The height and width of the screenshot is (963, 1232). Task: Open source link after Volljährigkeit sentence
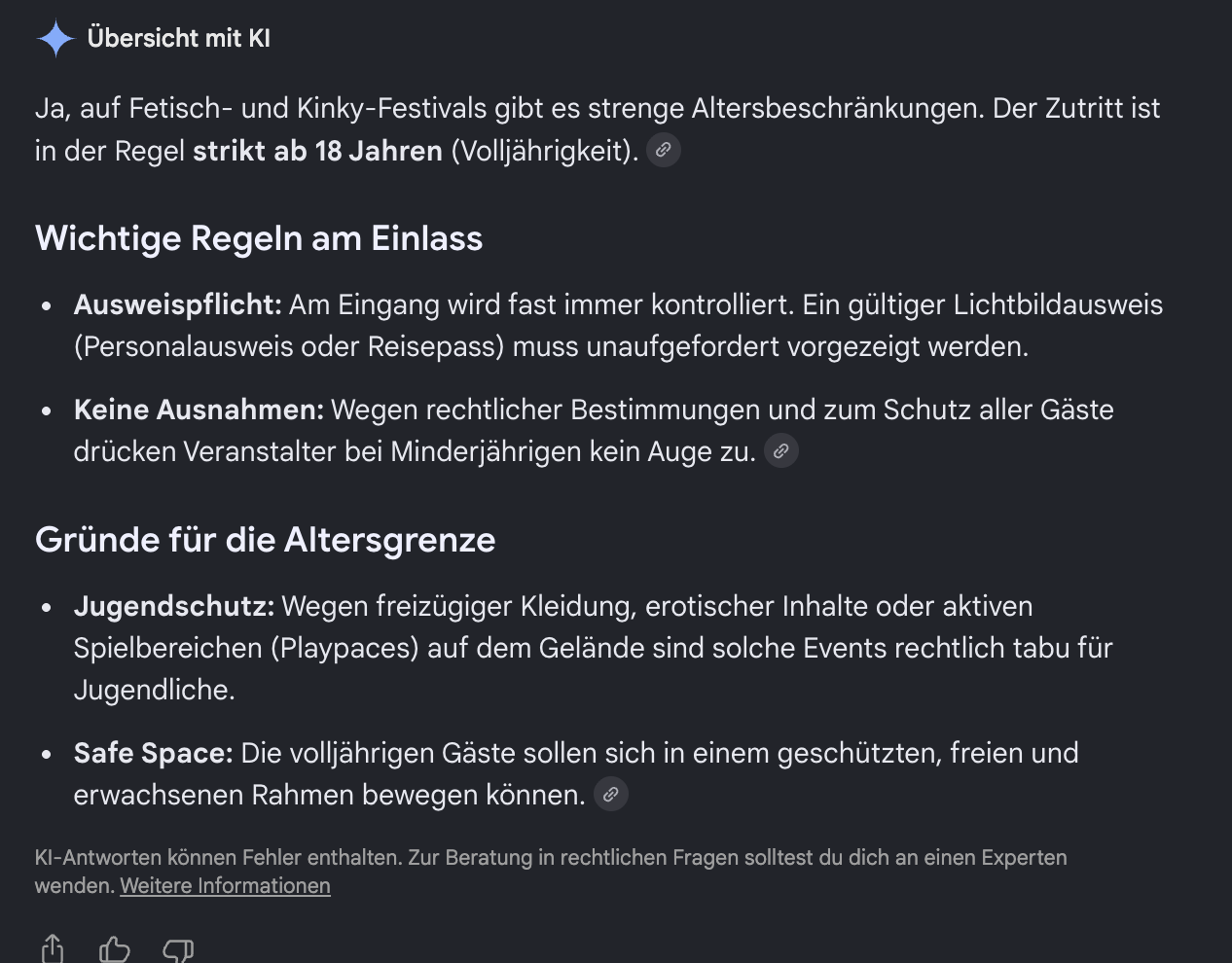[664, 150]
